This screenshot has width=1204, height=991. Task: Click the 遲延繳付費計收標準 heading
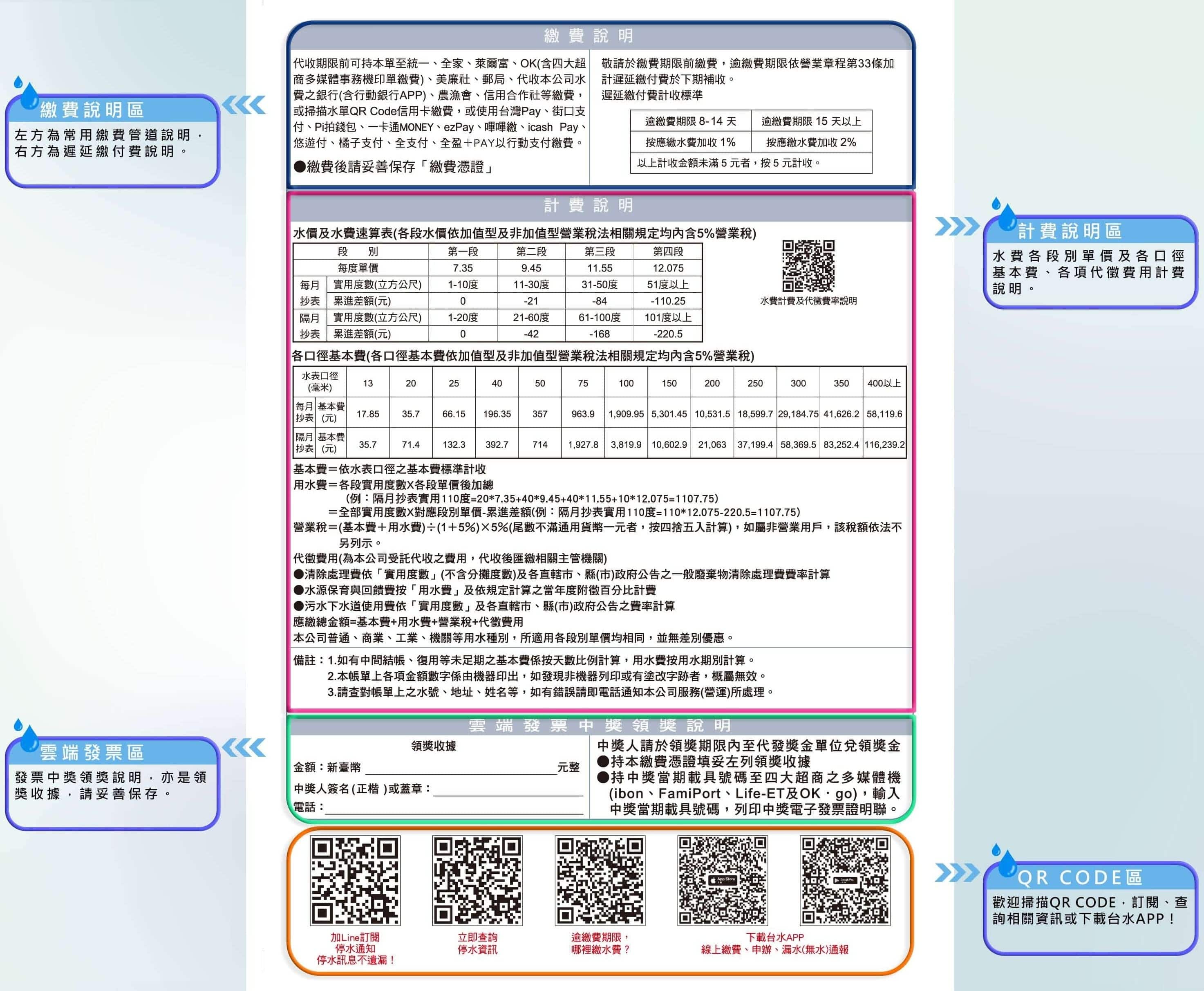[x=652, y=95]
